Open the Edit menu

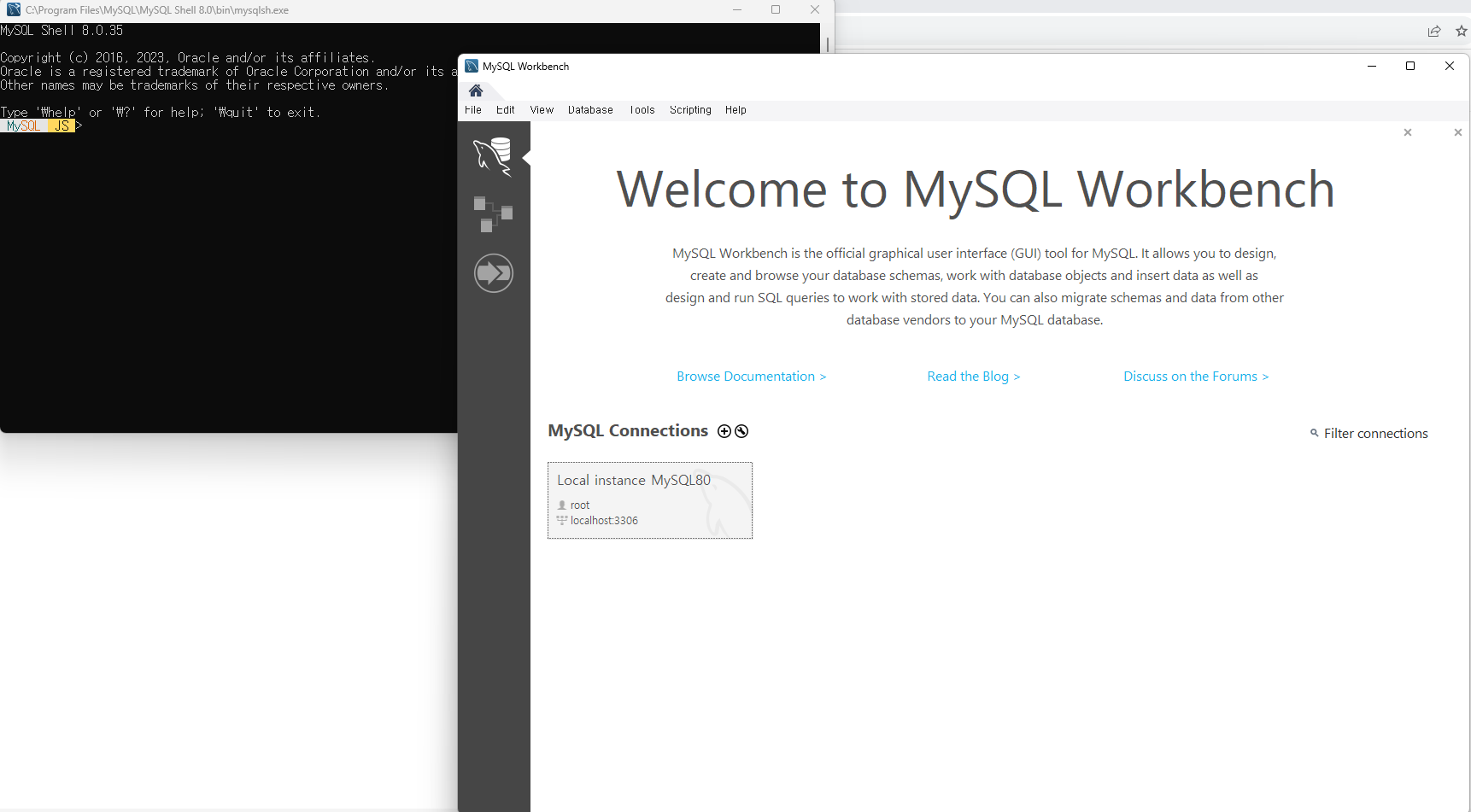pos(506,110)
